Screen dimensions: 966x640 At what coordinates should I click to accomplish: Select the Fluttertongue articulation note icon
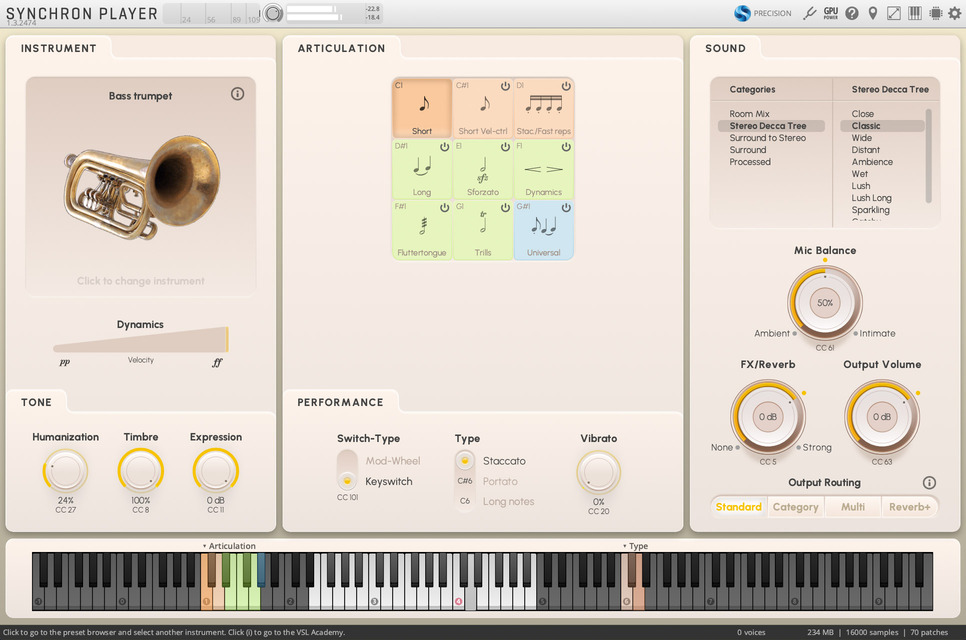click(423, 225)
